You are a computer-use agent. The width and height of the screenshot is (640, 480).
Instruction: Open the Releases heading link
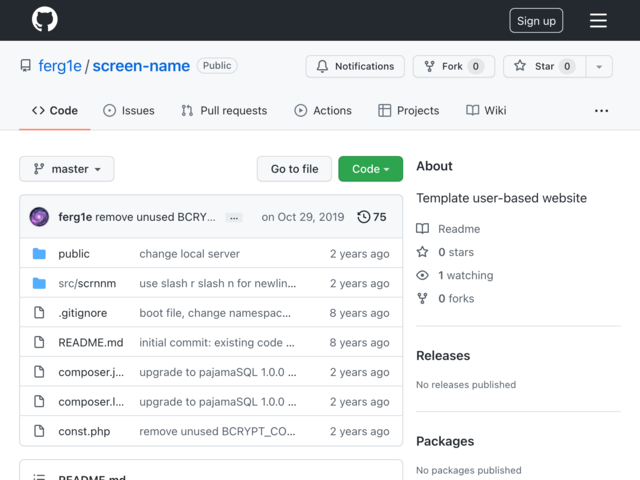(x=443, y=355)
